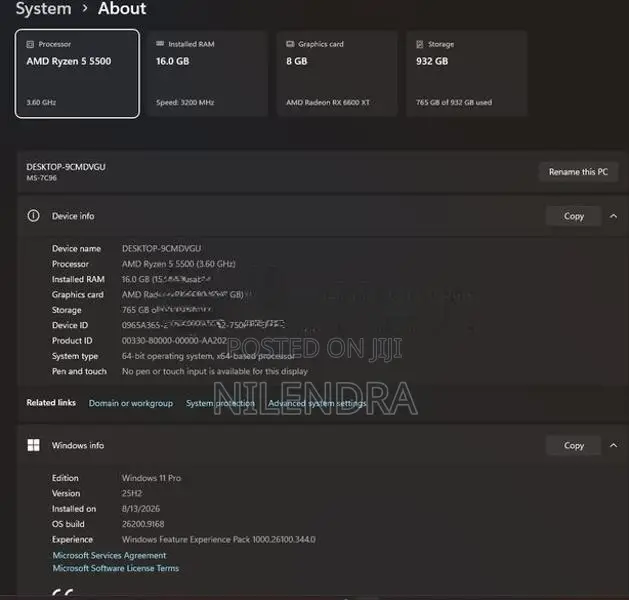Click the Device info section title
629x600 pixels.
73,216
